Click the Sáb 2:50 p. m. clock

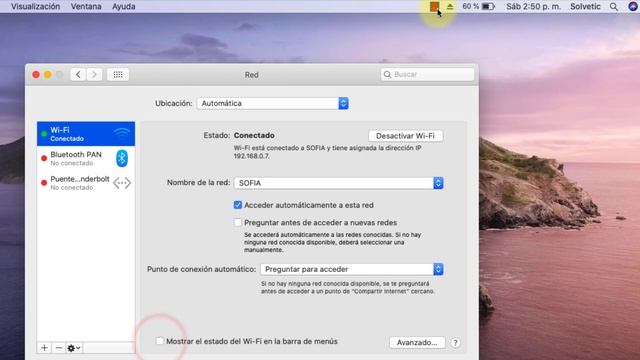(x=533, y=7)
